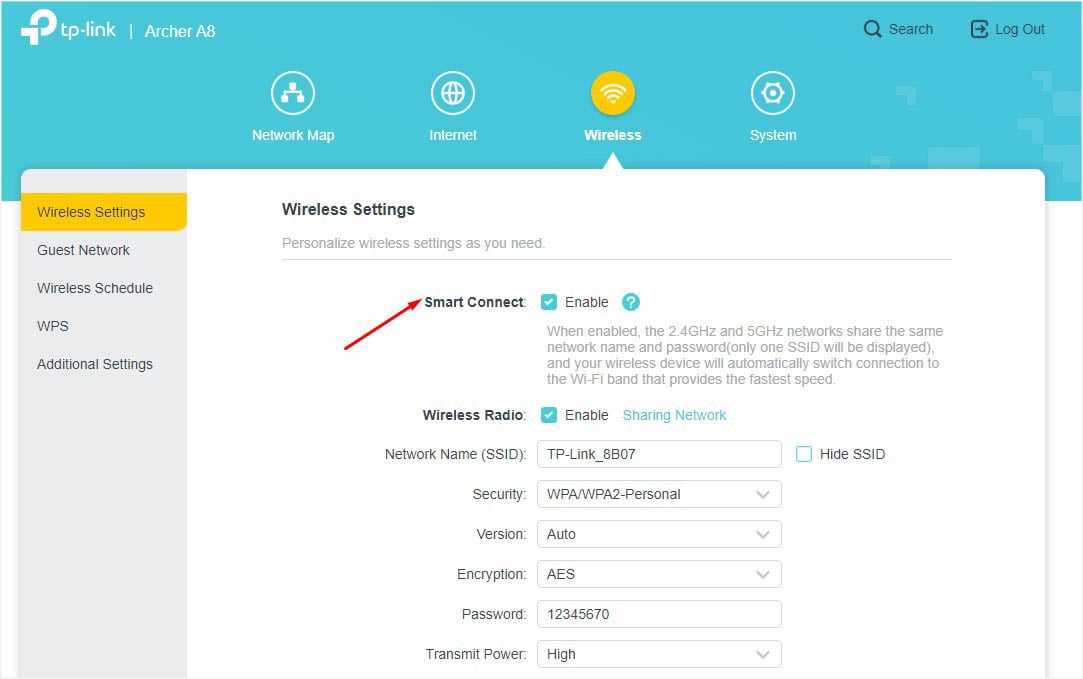Go to Guest Network in sidebar

(x=84, y=250)
